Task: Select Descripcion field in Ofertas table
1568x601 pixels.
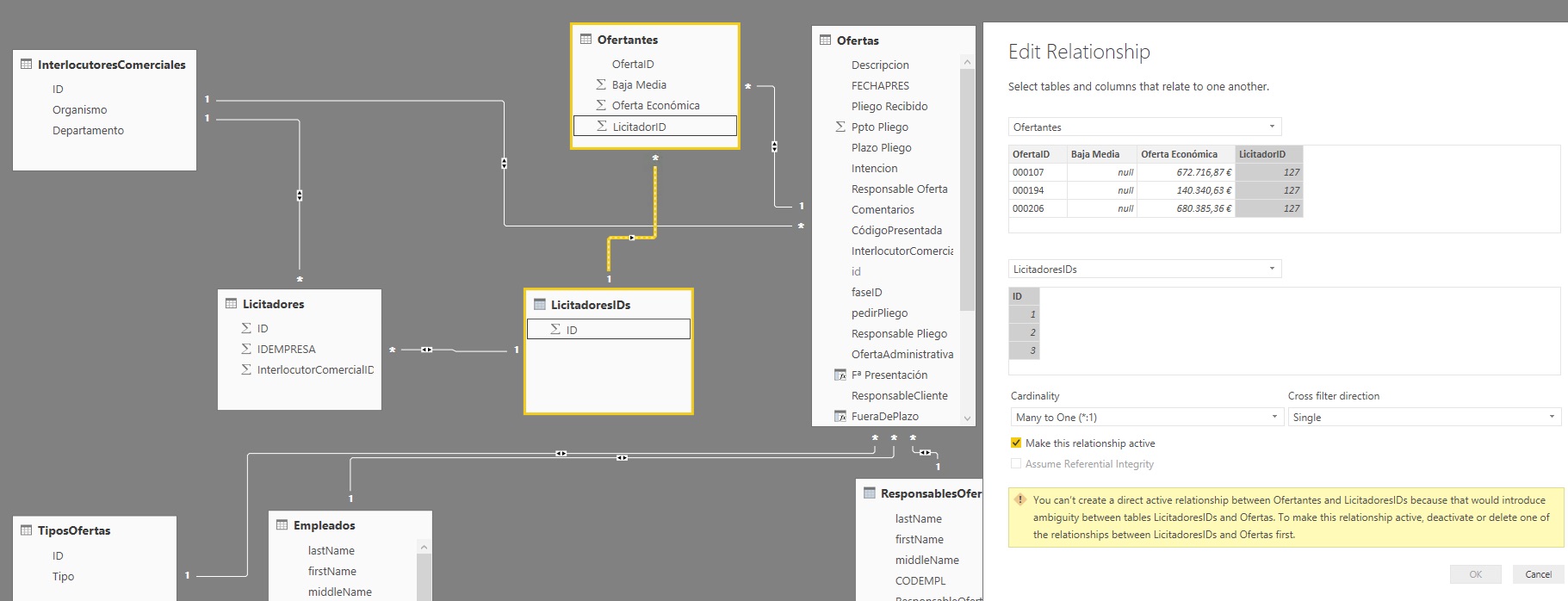Action: (x=880, y=65)
